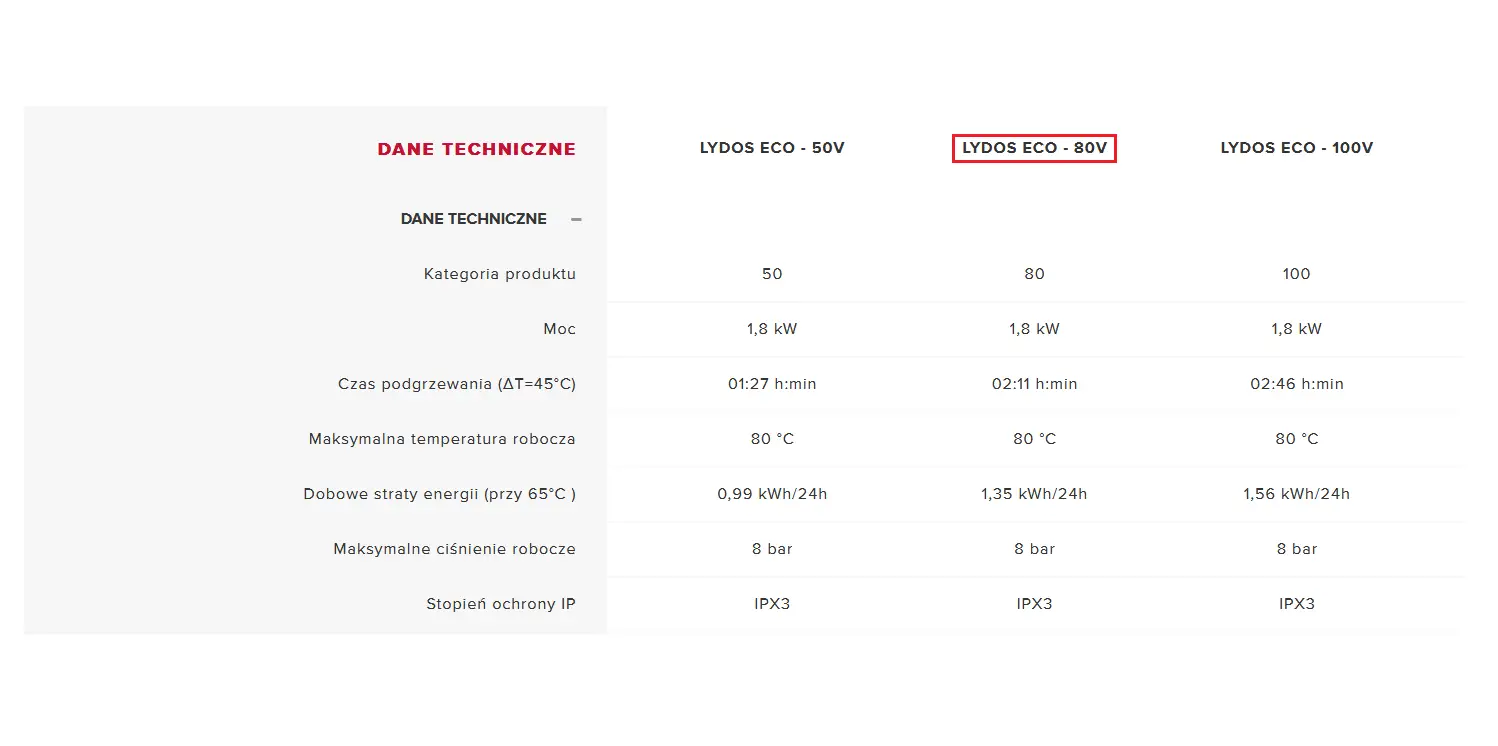Select the LYDOS ECO - 100V column header
Image resolution: width=1498 pixels, height=746 pixels.
[x=1297, y=148]
